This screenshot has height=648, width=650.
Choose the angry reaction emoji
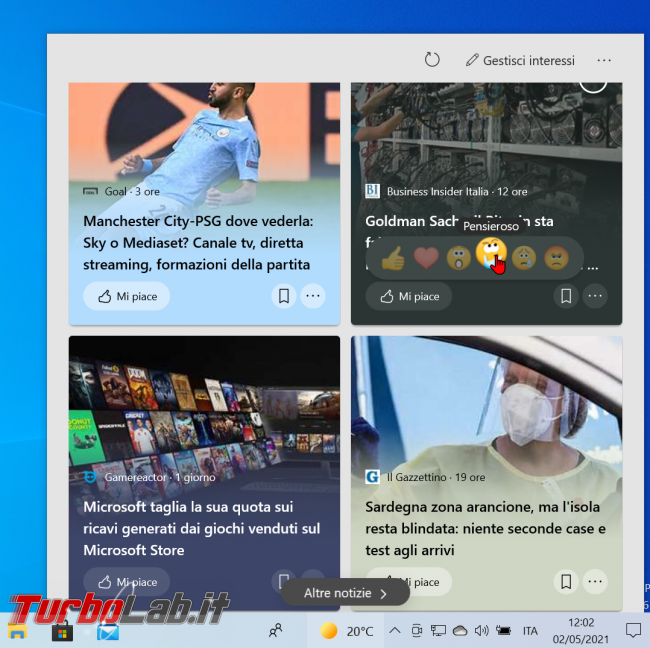pyautogui.click(x=556, y=258)
